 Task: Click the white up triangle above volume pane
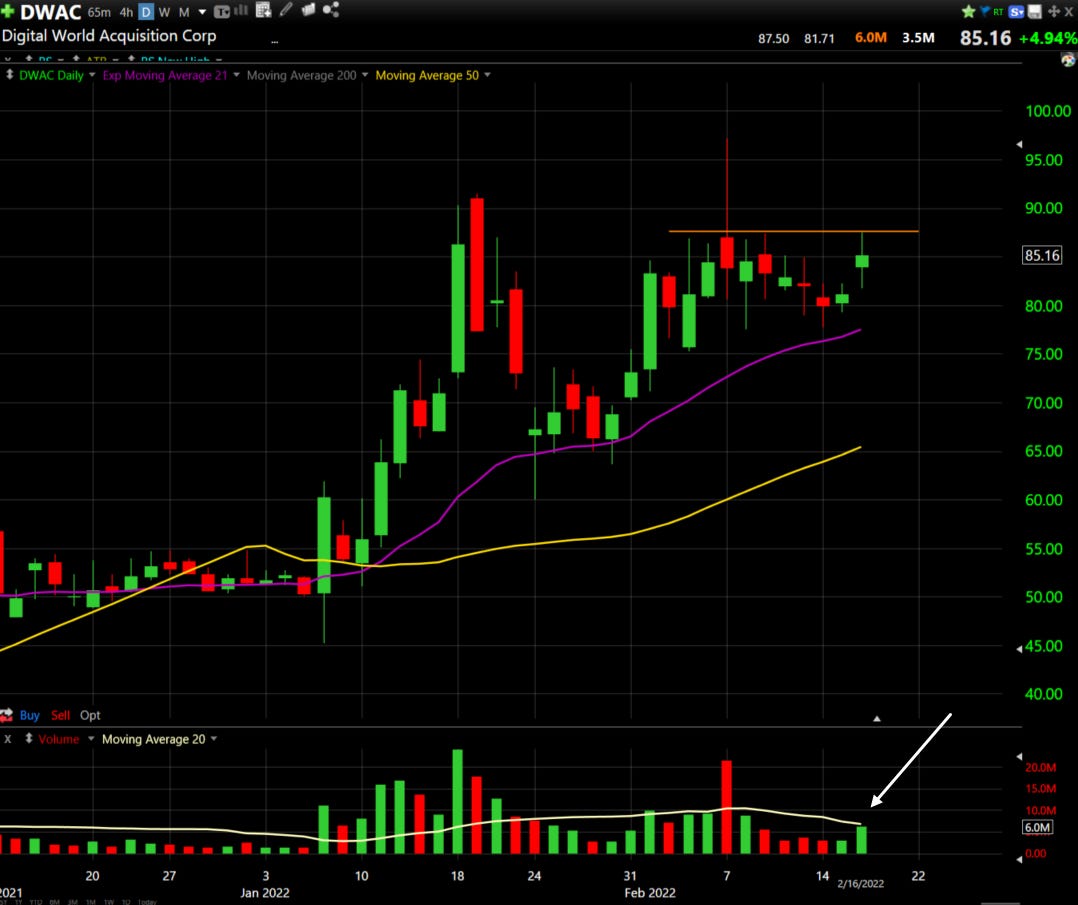pyautogui.click(x=877, y=719)
